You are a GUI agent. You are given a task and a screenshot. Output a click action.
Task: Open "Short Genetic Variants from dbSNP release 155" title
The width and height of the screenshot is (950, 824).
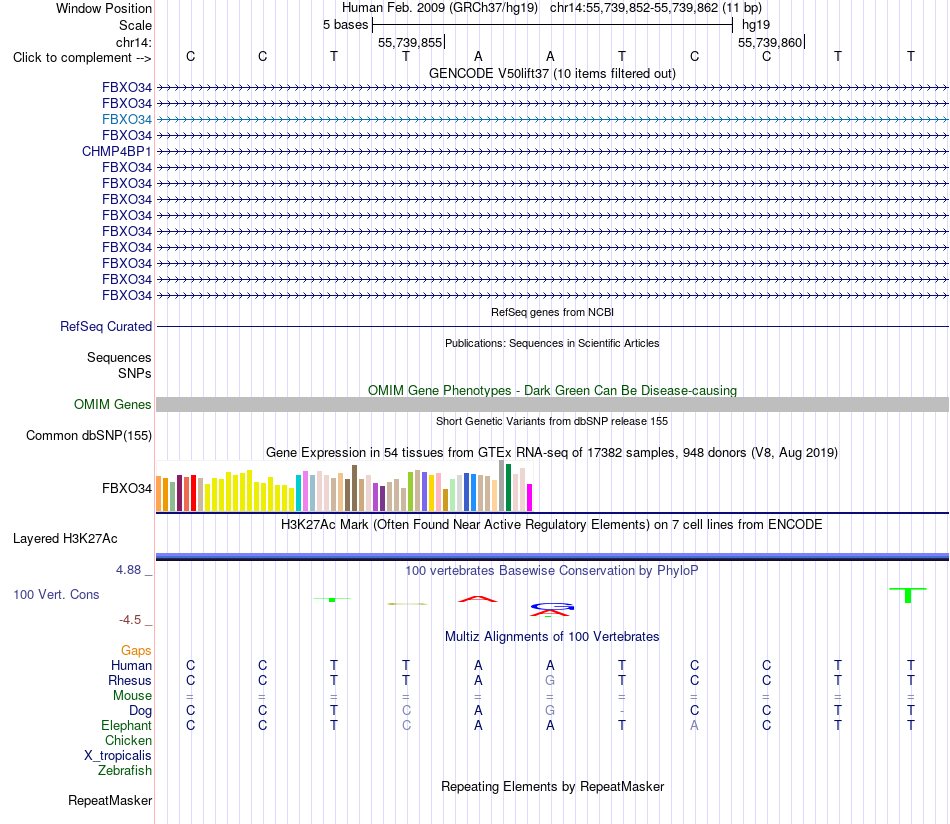pos(552,421)
